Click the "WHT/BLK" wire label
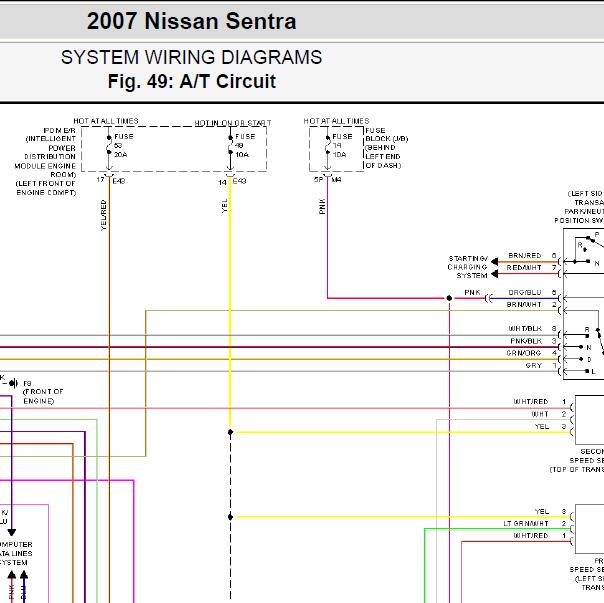Screen dimensions: 604x603 click(x=525, y=329)
